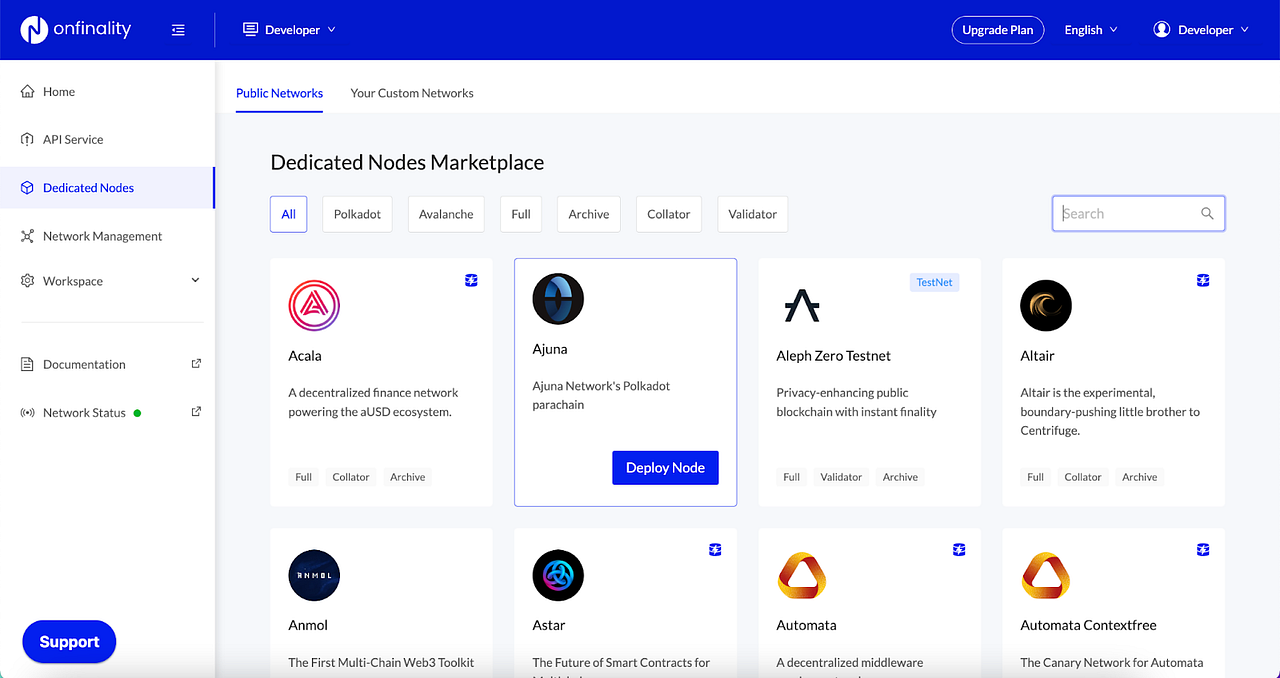Click the Network Management icon
The width and height of the screenshot is (1280, 678).
tap(28, 236)
